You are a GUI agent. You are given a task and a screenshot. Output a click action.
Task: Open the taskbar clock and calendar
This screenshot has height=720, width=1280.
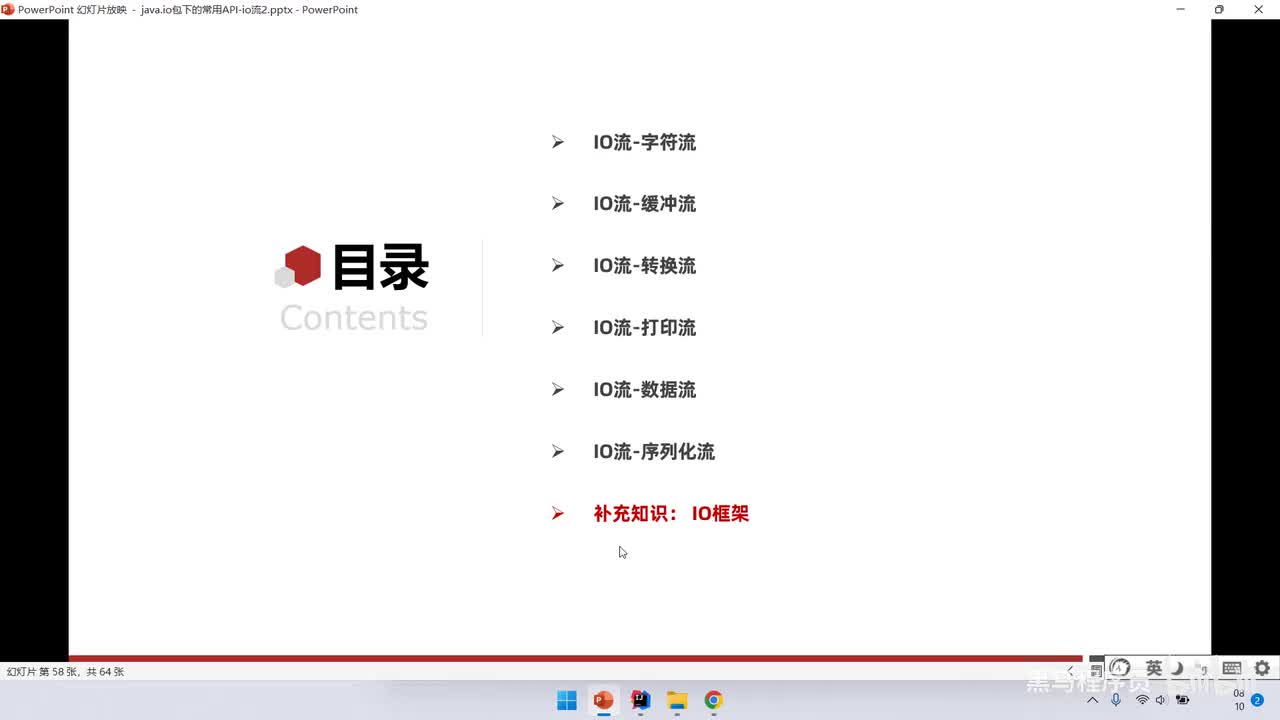(1239, 700)
